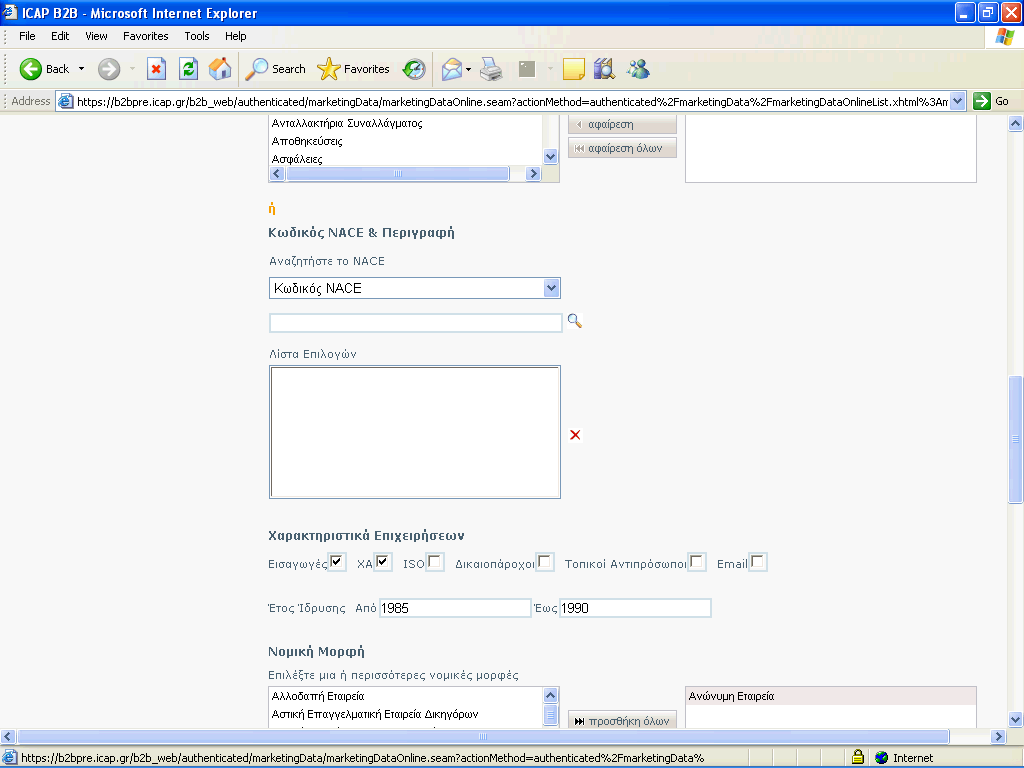Select Αλλοδαπή Εταιρεία legal form
1024x768 pixels.
(x=318, y=696)
